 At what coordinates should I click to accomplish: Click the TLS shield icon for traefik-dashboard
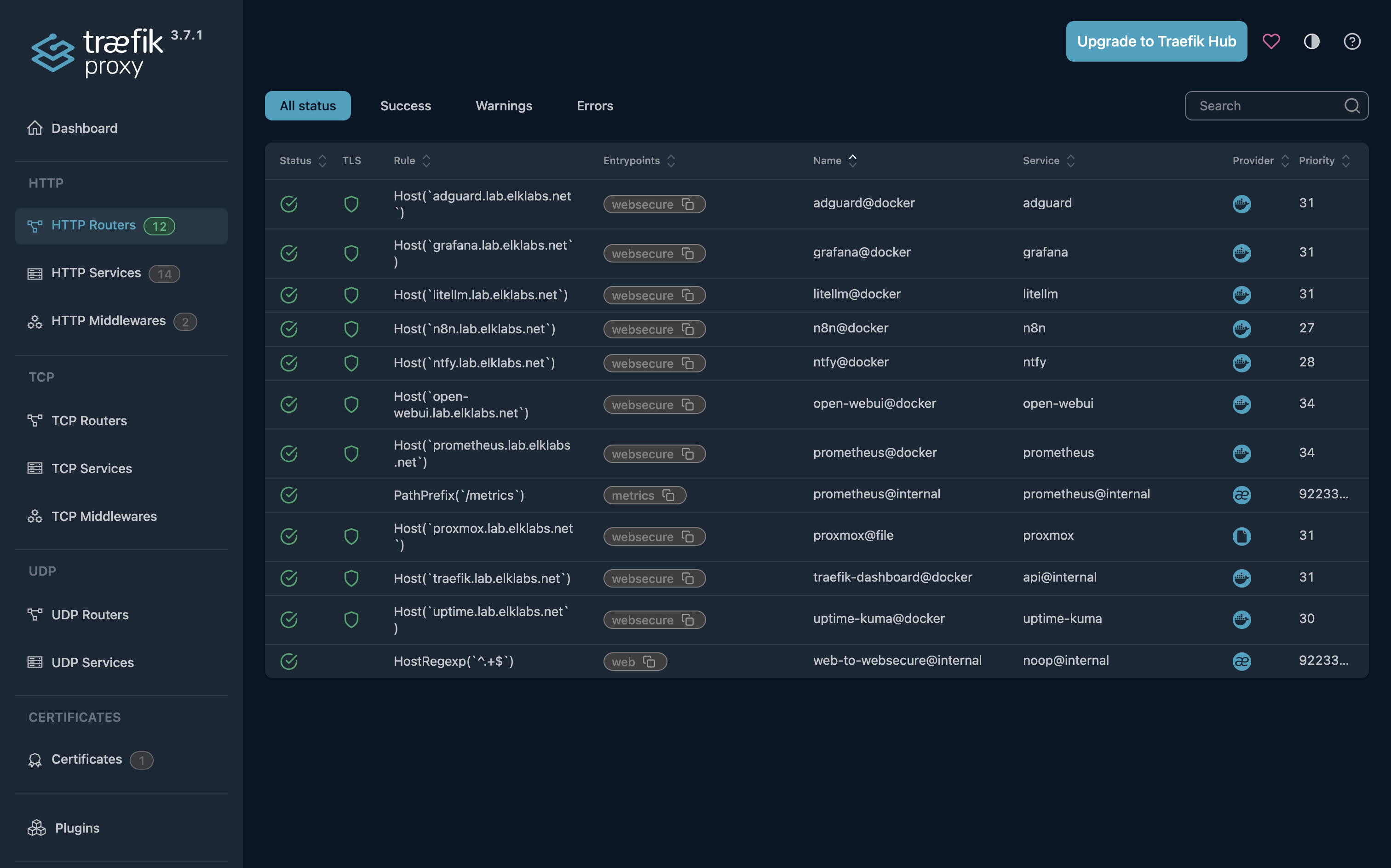pos(351,578)
